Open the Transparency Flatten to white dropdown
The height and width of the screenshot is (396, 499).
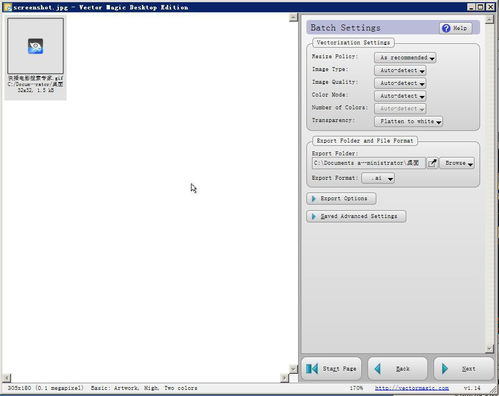pyautogui.click(x=408, y=121)
